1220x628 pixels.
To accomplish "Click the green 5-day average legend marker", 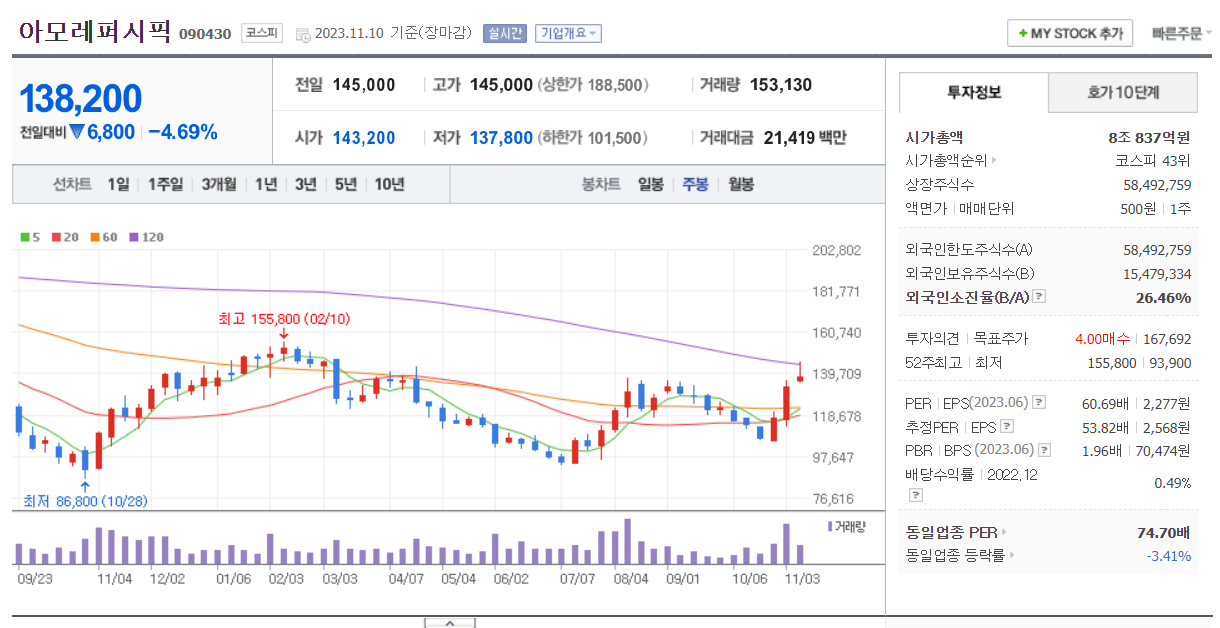I will tap(24, 237).
